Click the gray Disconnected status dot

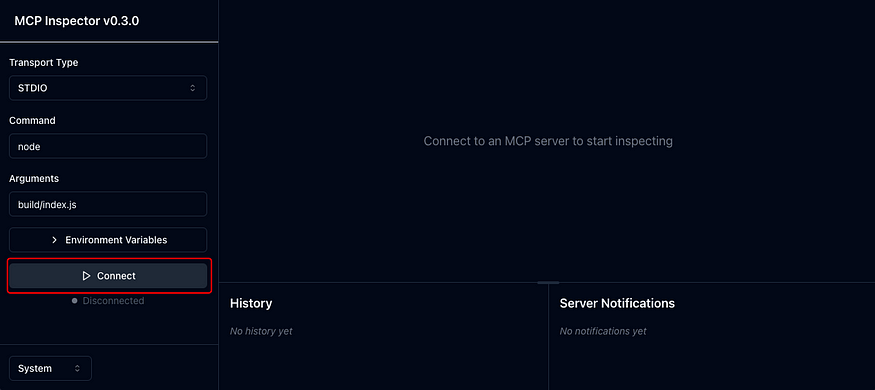74,301
